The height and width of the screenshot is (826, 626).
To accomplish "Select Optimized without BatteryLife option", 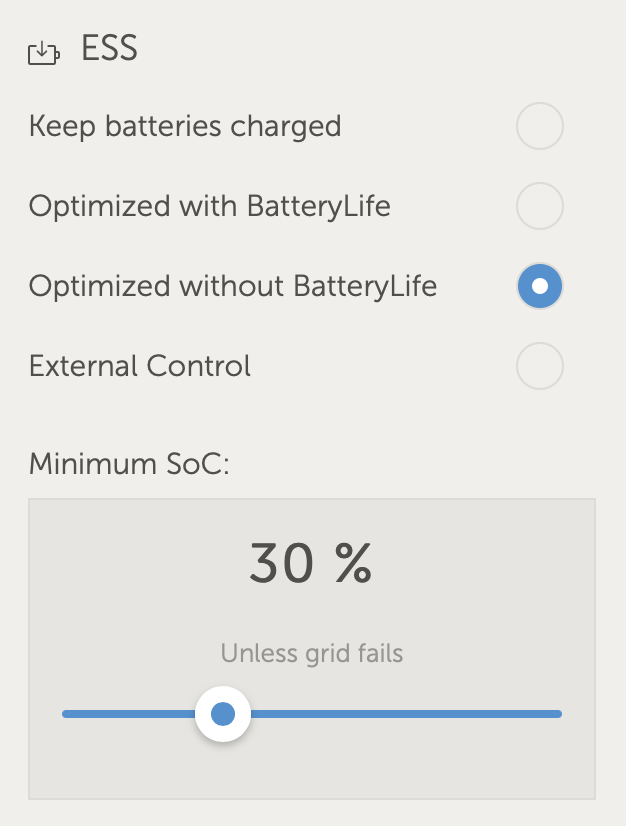I will pos(540,286).
